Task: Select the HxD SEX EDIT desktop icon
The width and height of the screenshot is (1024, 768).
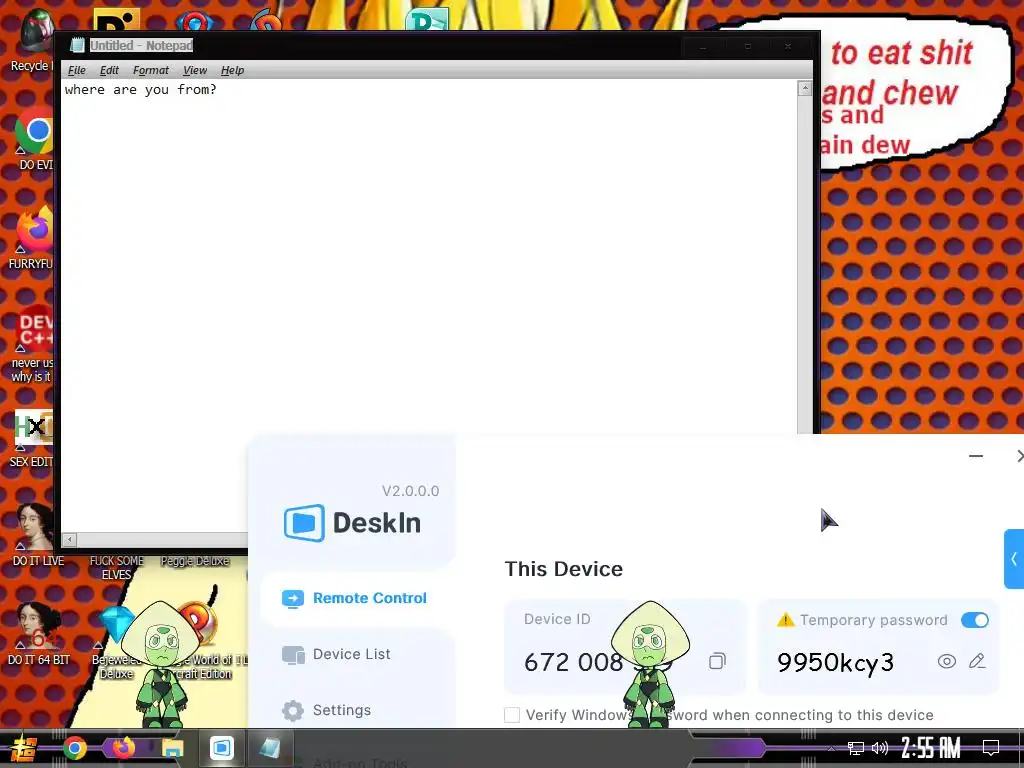Action: click(x=33, y=438)
